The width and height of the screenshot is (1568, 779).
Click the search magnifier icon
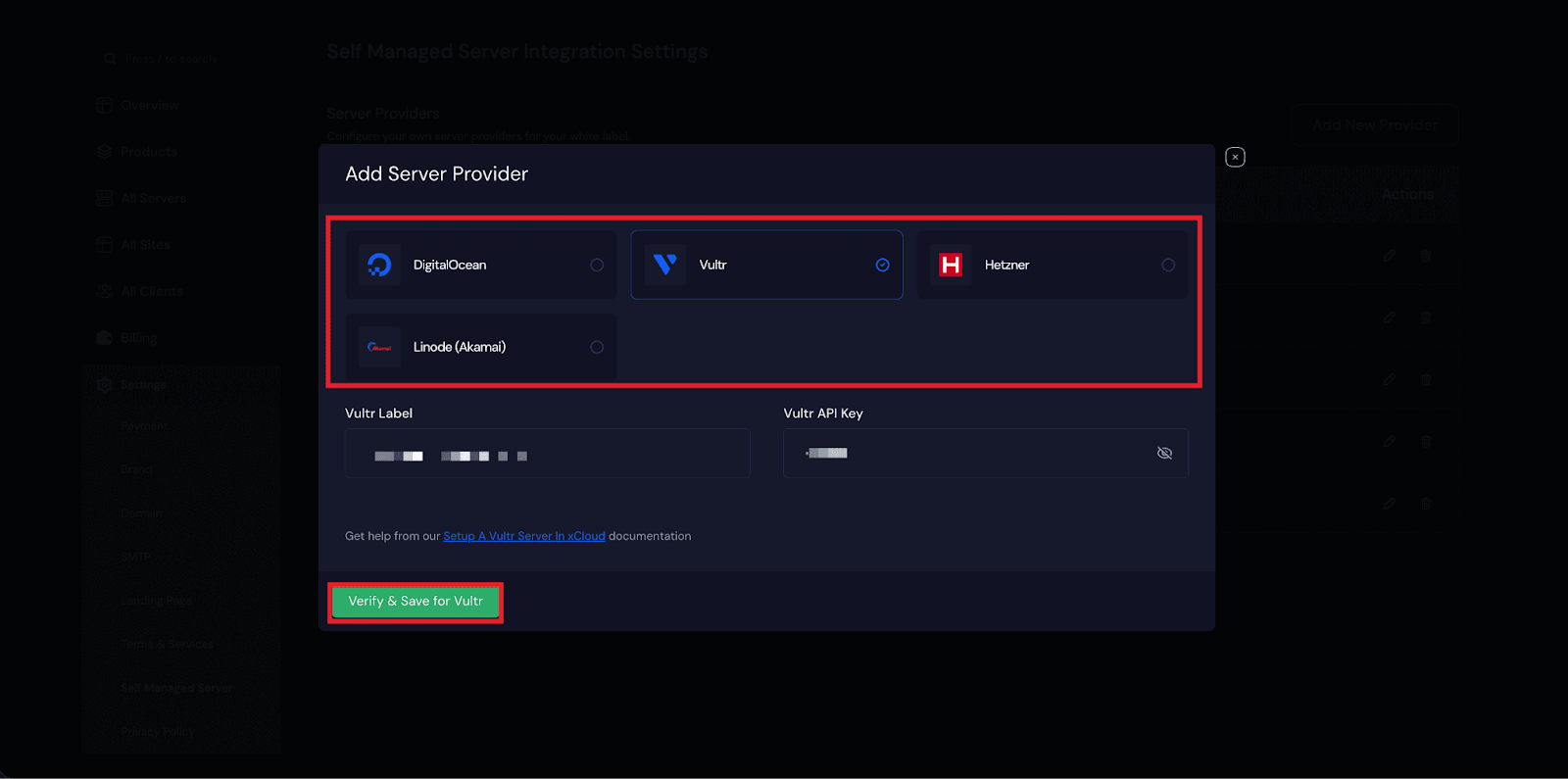110,59
